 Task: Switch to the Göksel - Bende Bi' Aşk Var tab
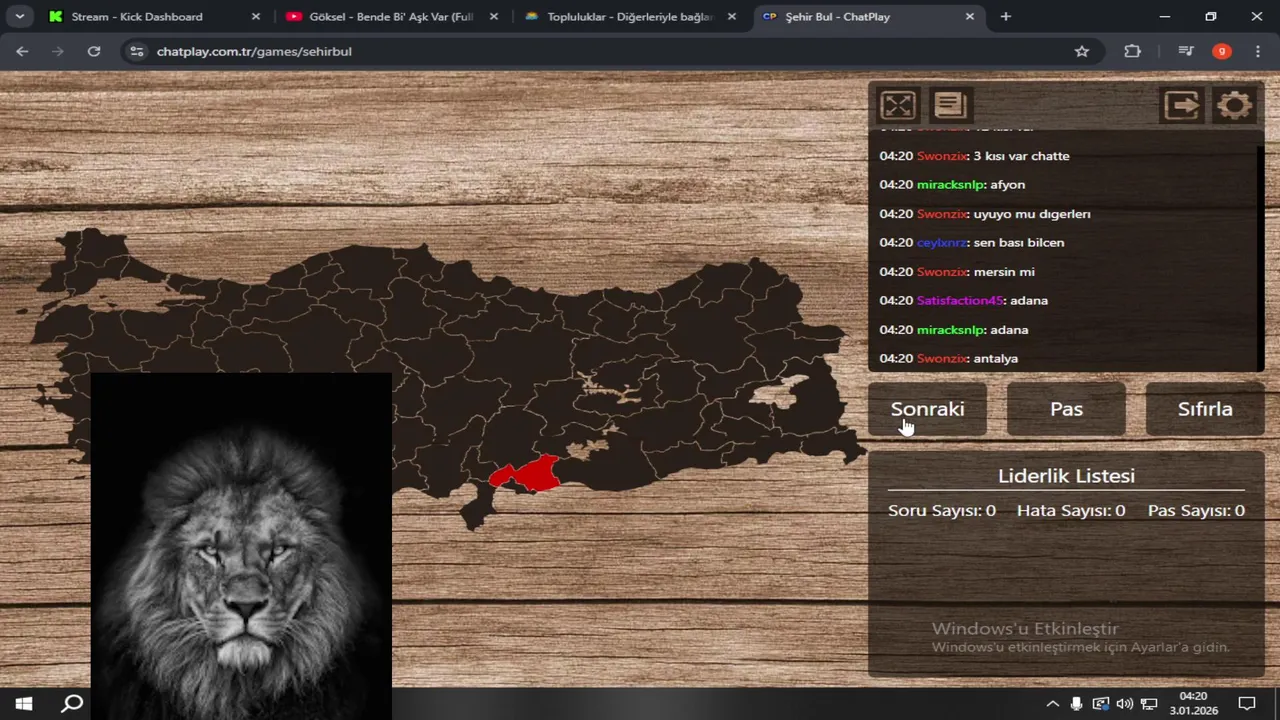391,17
